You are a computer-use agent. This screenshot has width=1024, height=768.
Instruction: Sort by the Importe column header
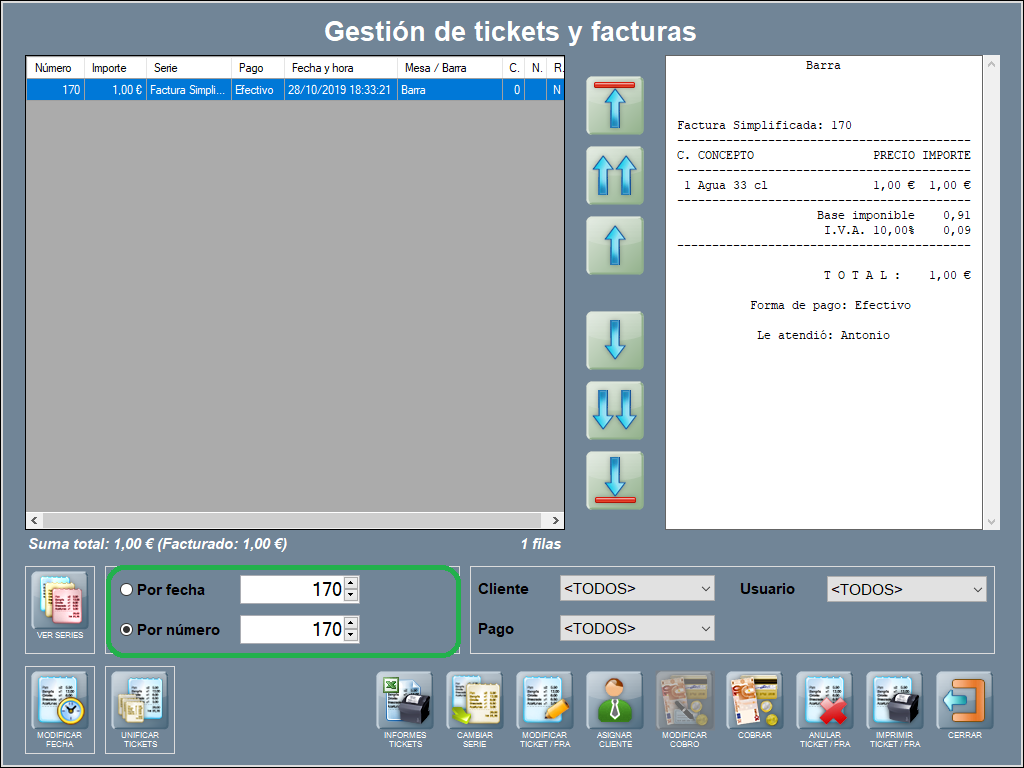coord(109,68)
